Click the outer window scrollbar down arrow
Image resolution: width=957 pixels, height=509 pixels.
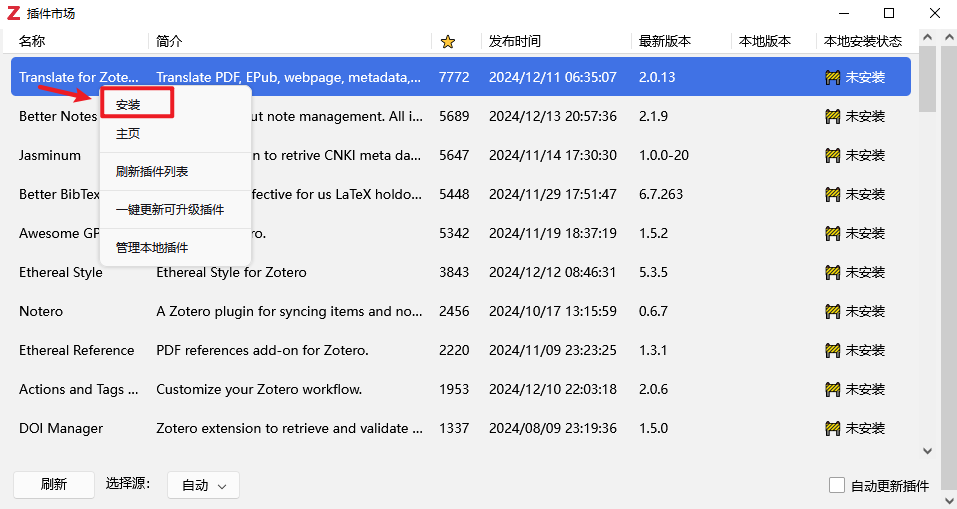pyautogui.click(x=948, y=501)
